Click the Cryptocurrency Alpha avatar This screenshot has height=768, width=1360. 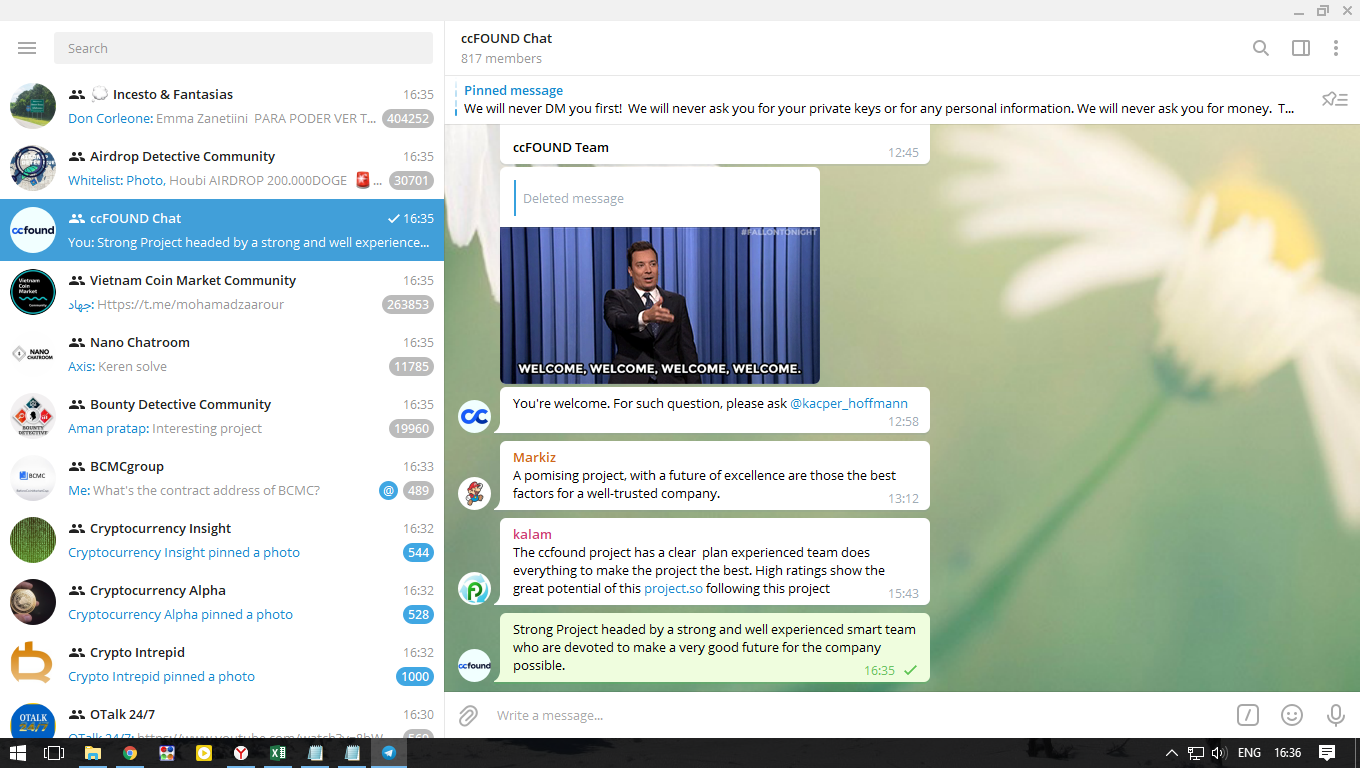(x=33, y=602)
